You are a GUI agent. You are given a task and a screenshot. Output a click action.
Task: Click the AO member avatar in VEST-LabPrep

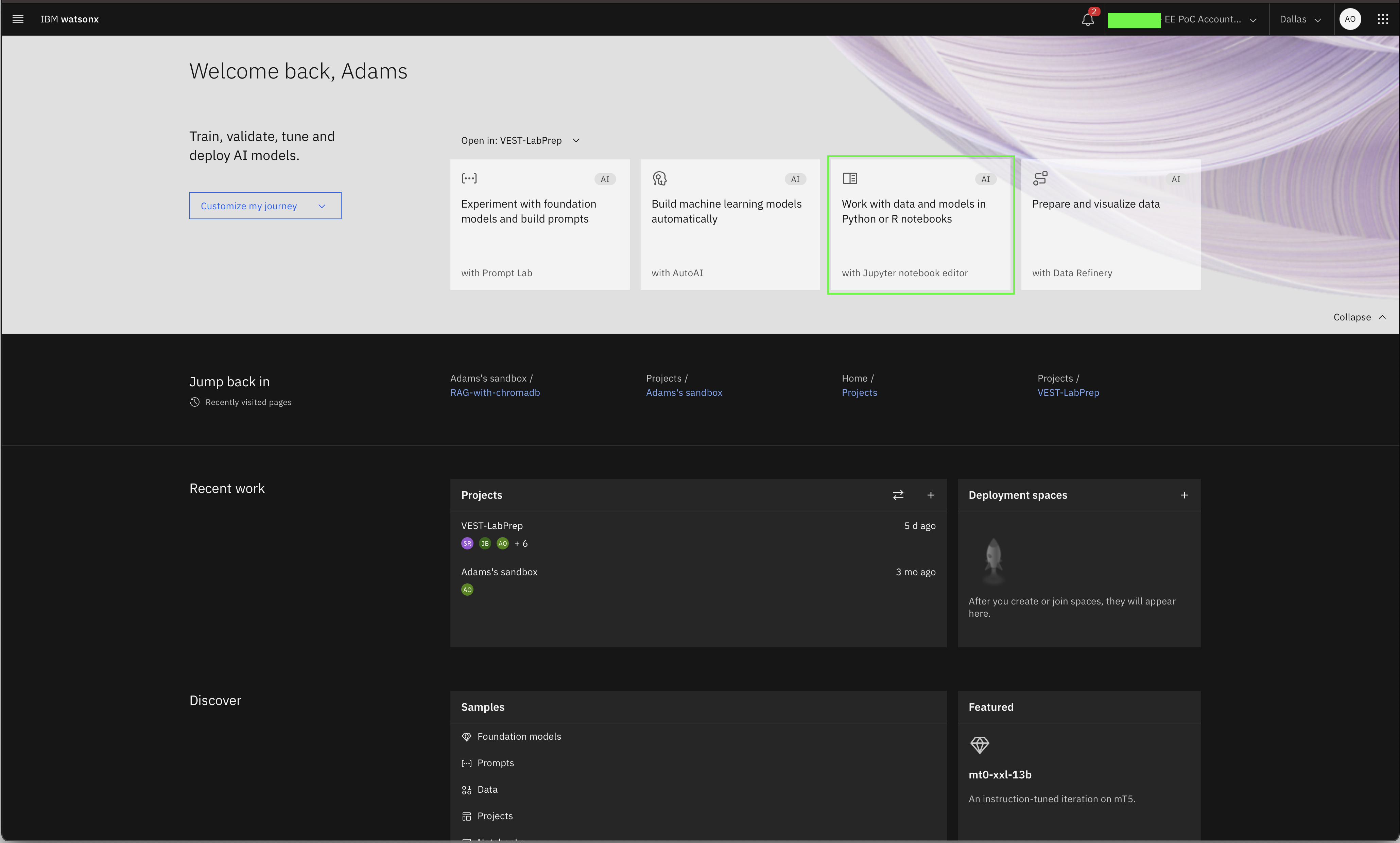(x=502, y=543)
